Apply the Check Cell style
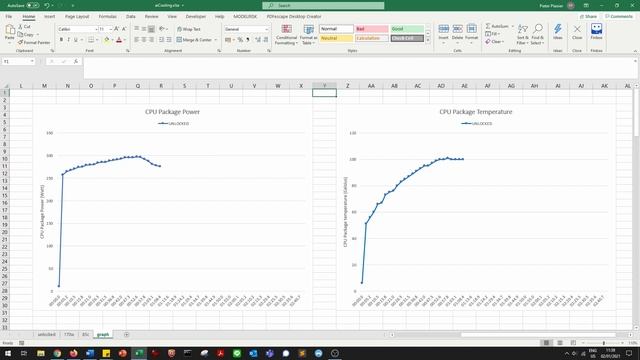 point(407,38)
